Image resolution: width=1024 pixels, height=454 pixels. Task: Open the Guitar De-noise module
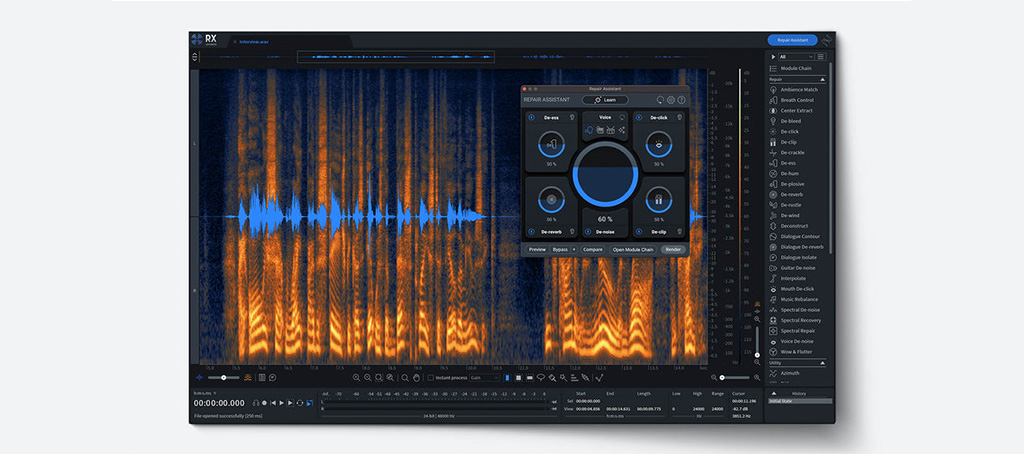pos(793,268)
